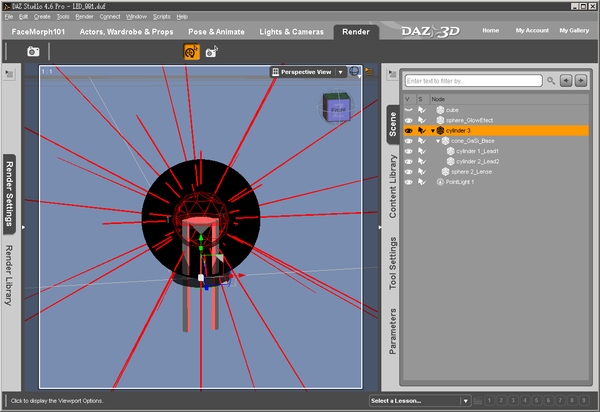Click the Home link
This screenshot has width=600, height=412.
(x=491, y=31)
